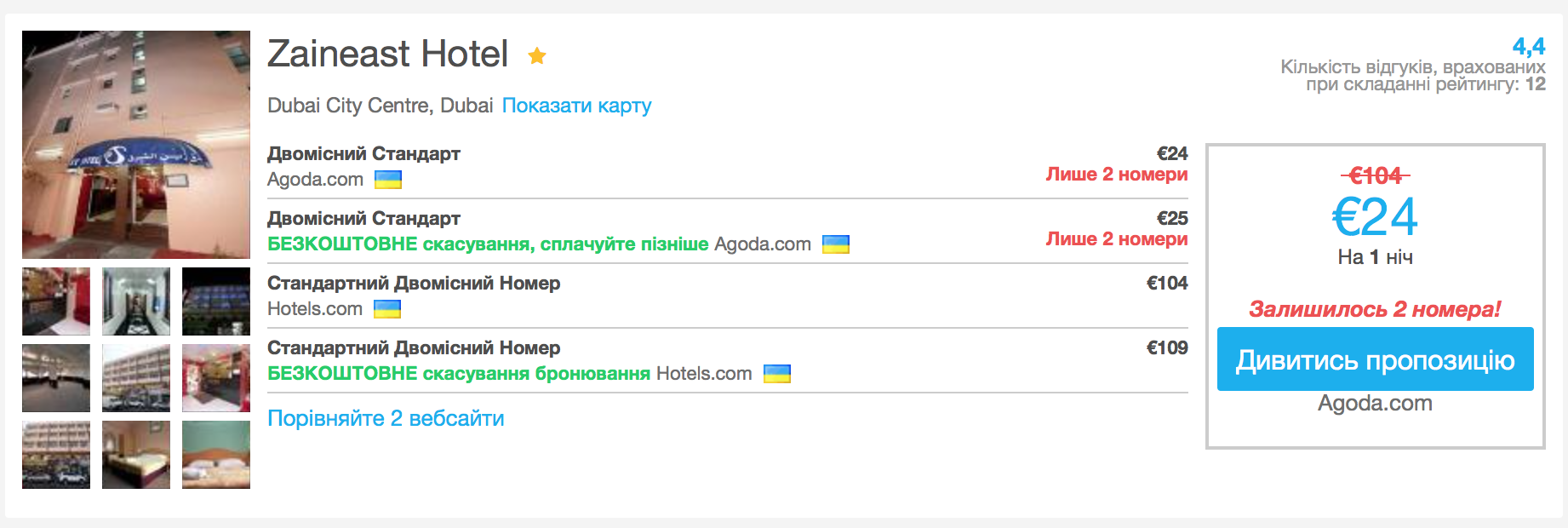Select the Двомісний Стандарт offer priced €24
The height and width of the screenshot is (528, 1568).
point(363,154)
